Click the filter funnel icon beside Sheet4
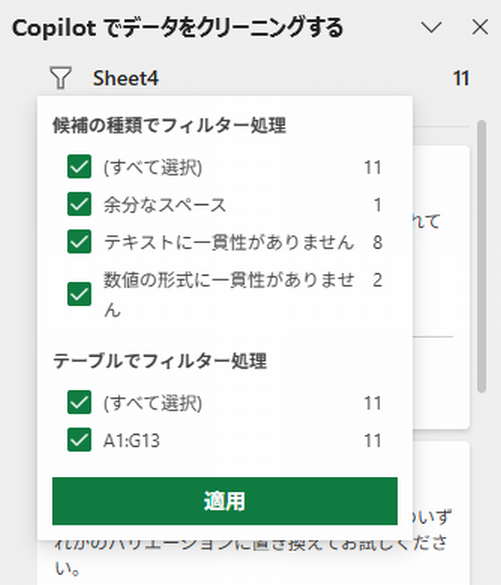The height and width of the screenshot is (585, 501). pos(60,78)
